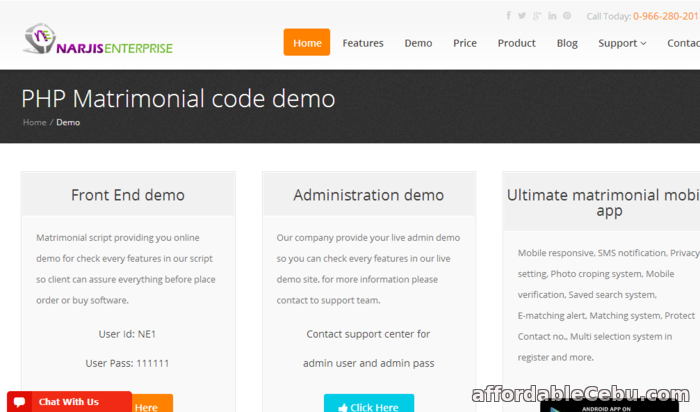Click the orange Front End demo button
The image size is (700, 412).
152,403
